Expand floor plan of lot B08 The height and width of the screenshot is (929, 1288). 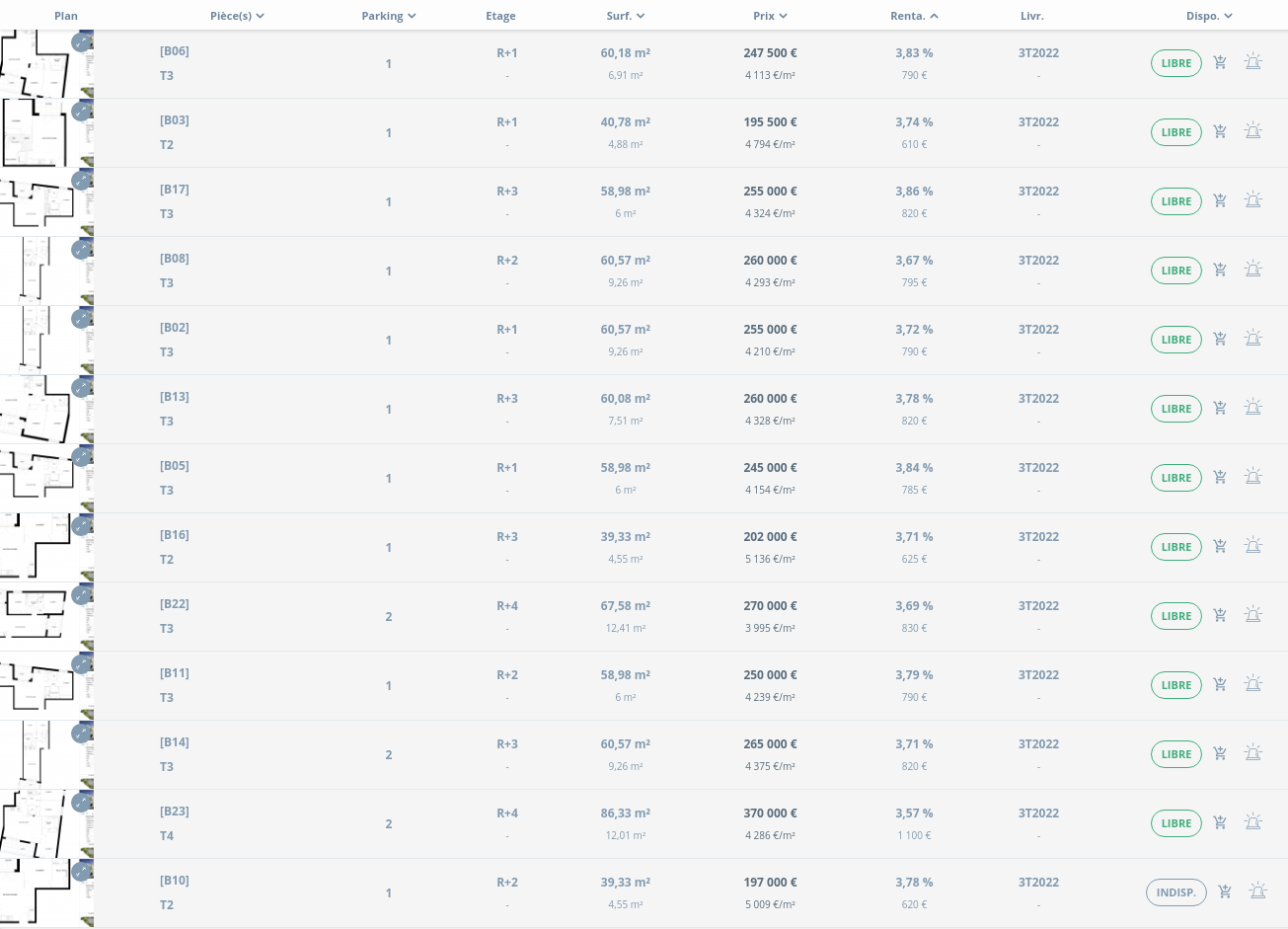(81, 250)
